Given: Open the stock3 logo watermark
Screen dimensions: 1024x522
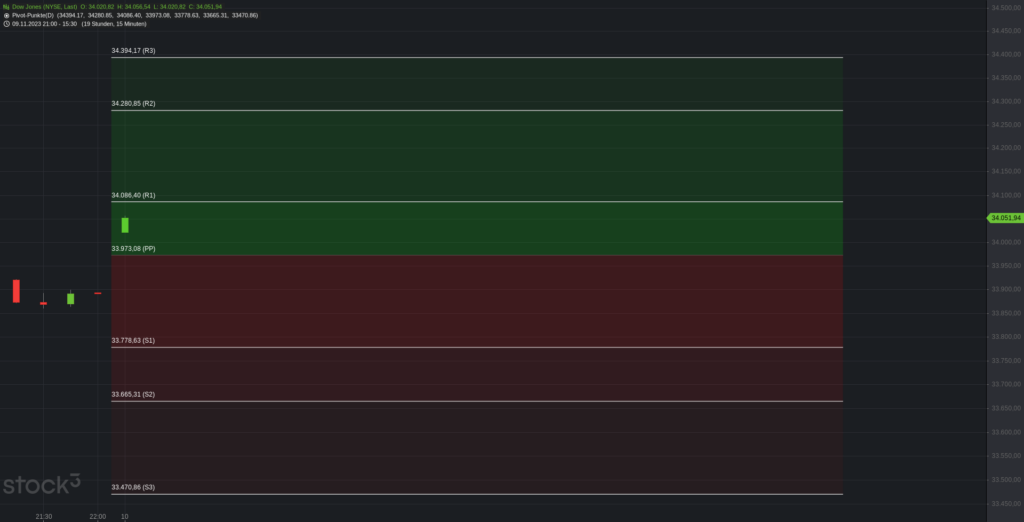Looking at the screenshot, I should click(42, 484).
